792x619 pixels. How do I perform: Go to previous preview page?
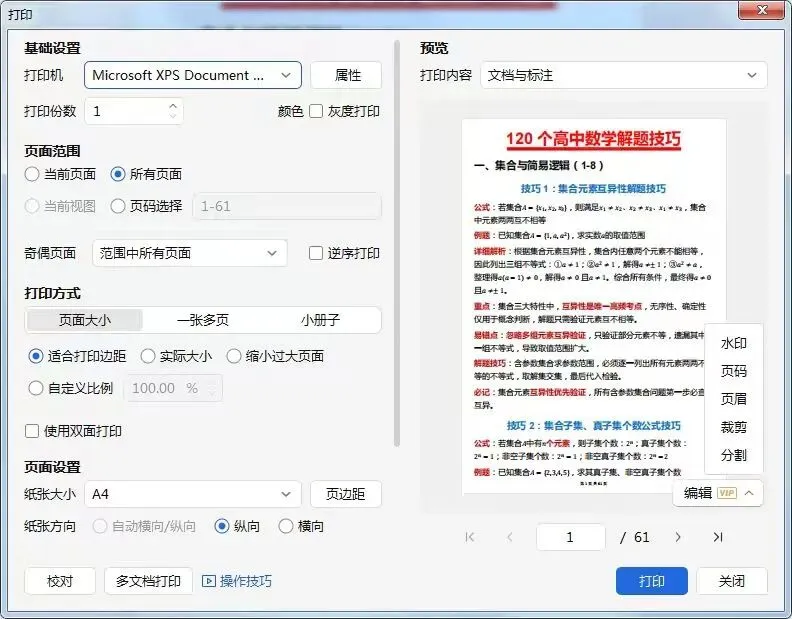pos(510,537)
